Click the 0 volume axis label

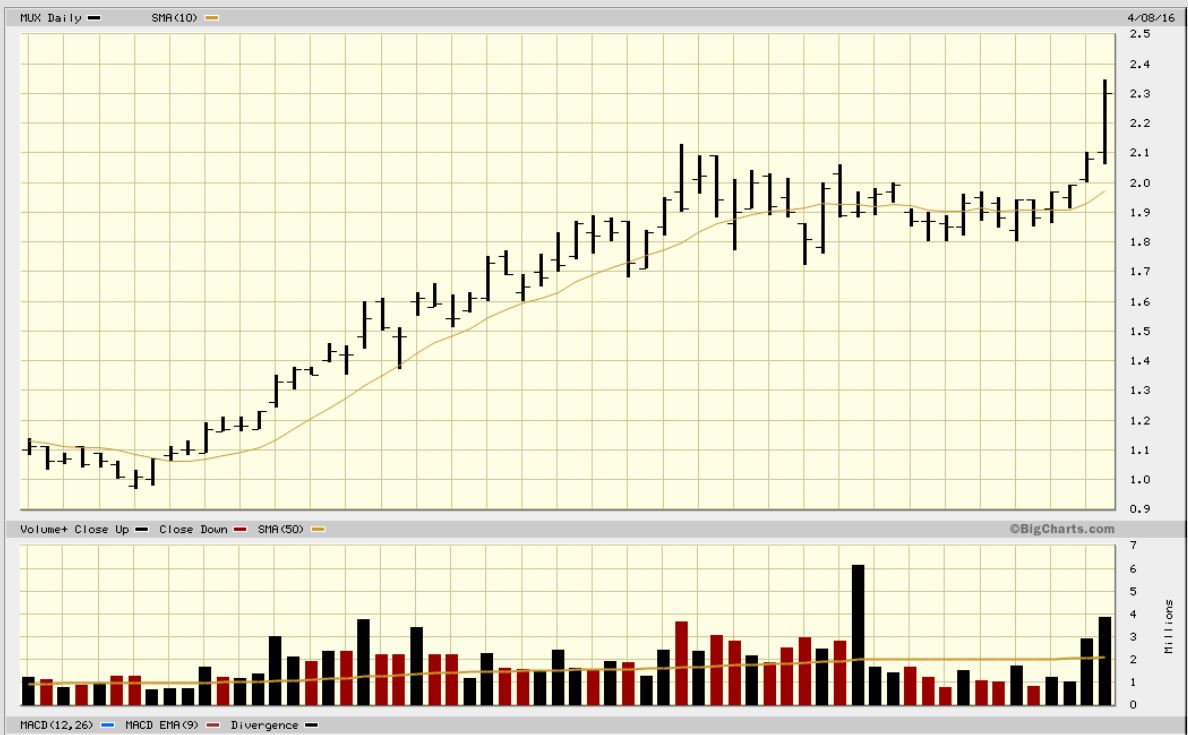click(x=1133, y=705)
